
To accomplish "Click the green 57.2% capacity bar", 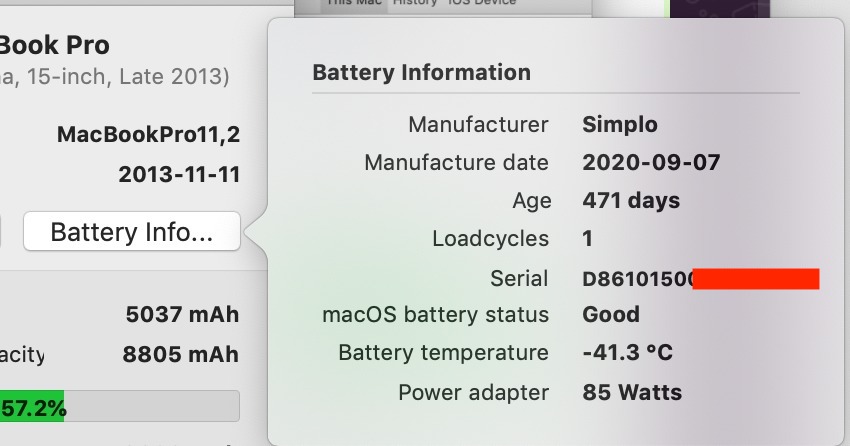I will pyautogui.click(x=32, y=407).
